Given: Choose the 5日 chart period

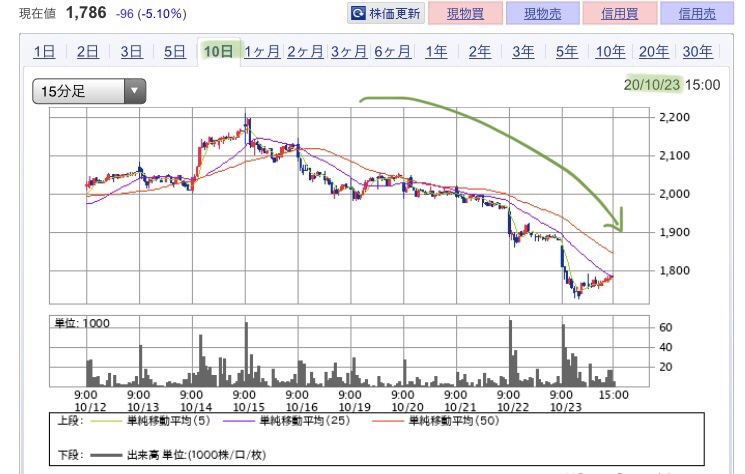Looking at the screenshot, I should (174, 52).
